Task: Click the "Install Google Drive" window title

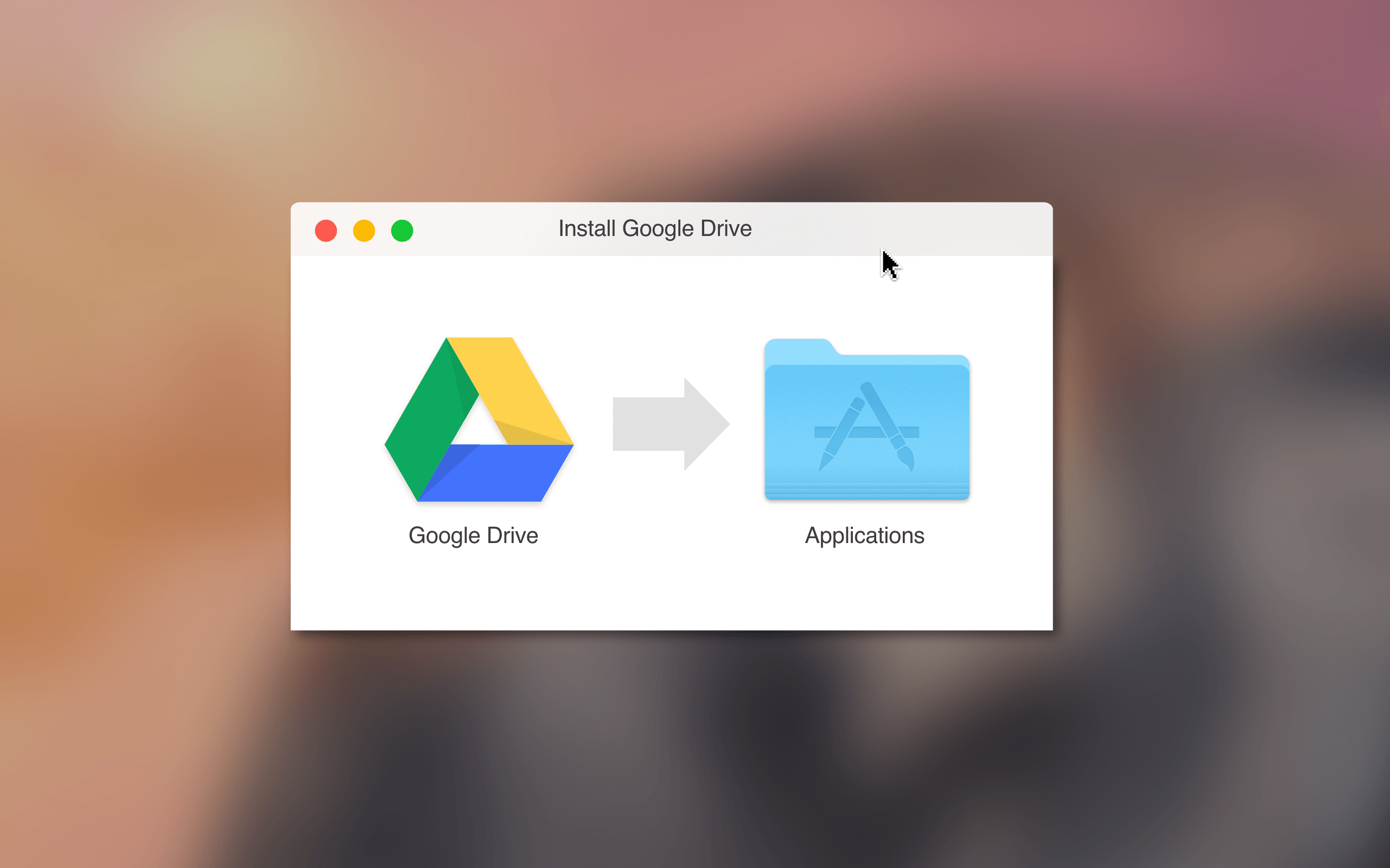Action: pyautogui.click(x=655, y=228)
